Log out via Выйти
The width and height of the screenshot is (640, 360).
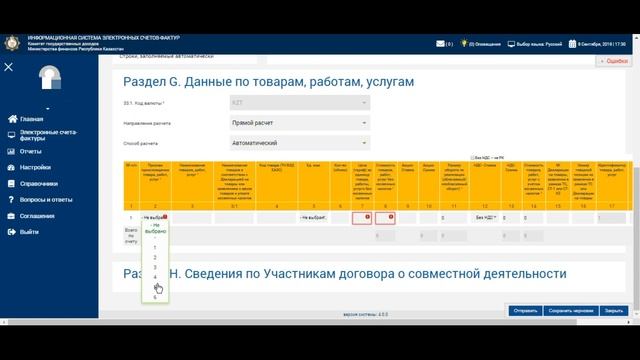tap(29, 232)
